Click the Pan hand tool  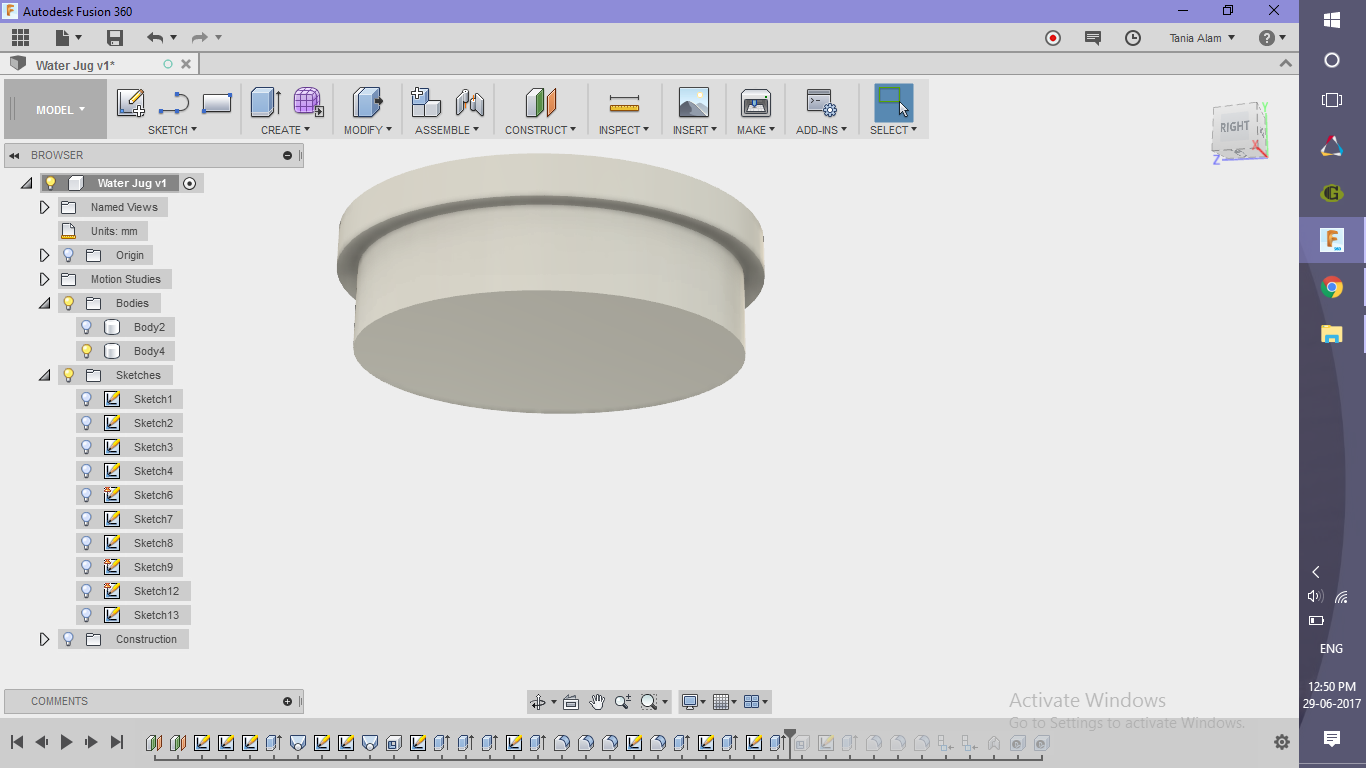597,702
